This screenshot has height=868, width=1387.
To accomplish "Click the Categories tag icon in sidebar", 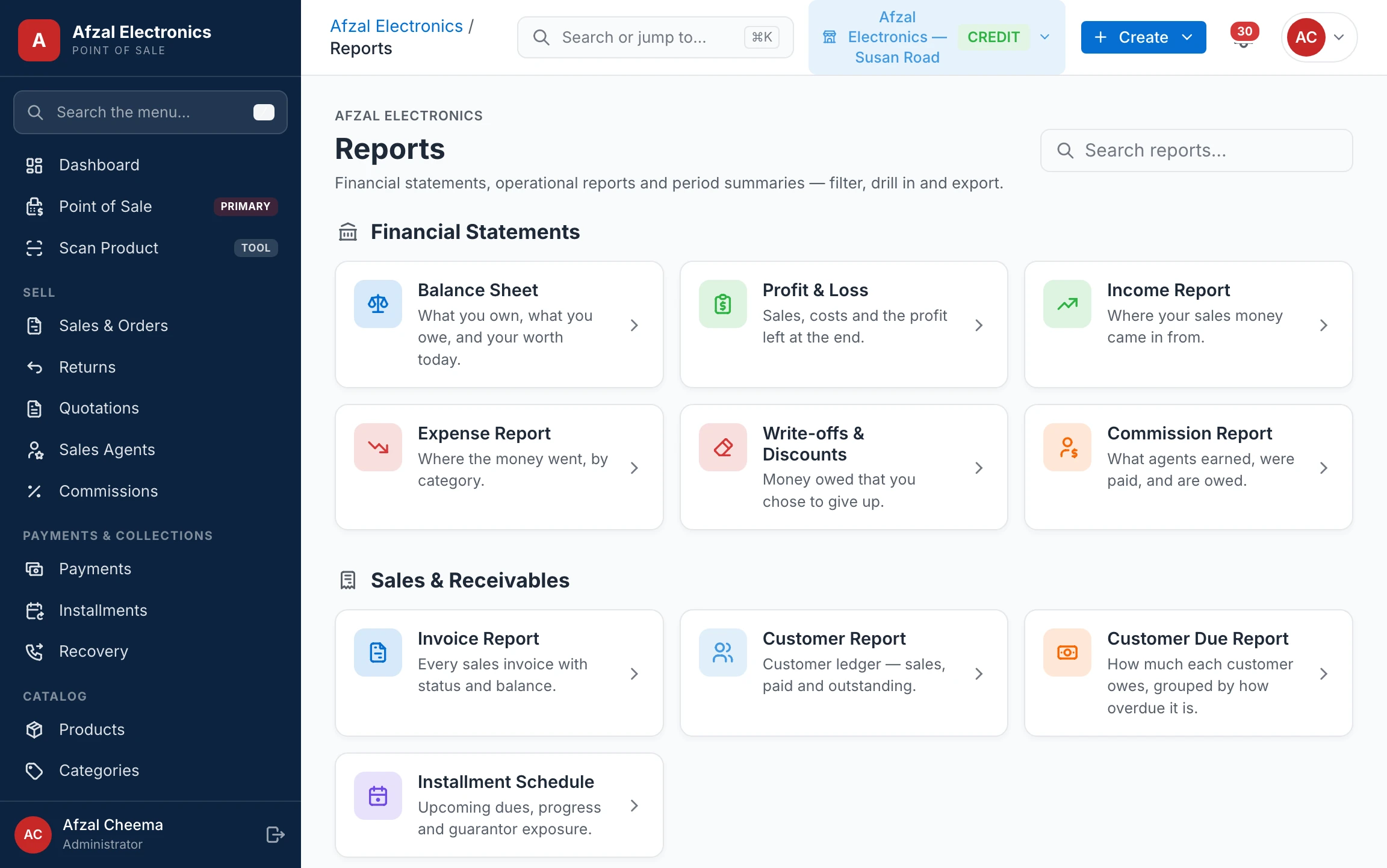I will click(x=34, y=771).
